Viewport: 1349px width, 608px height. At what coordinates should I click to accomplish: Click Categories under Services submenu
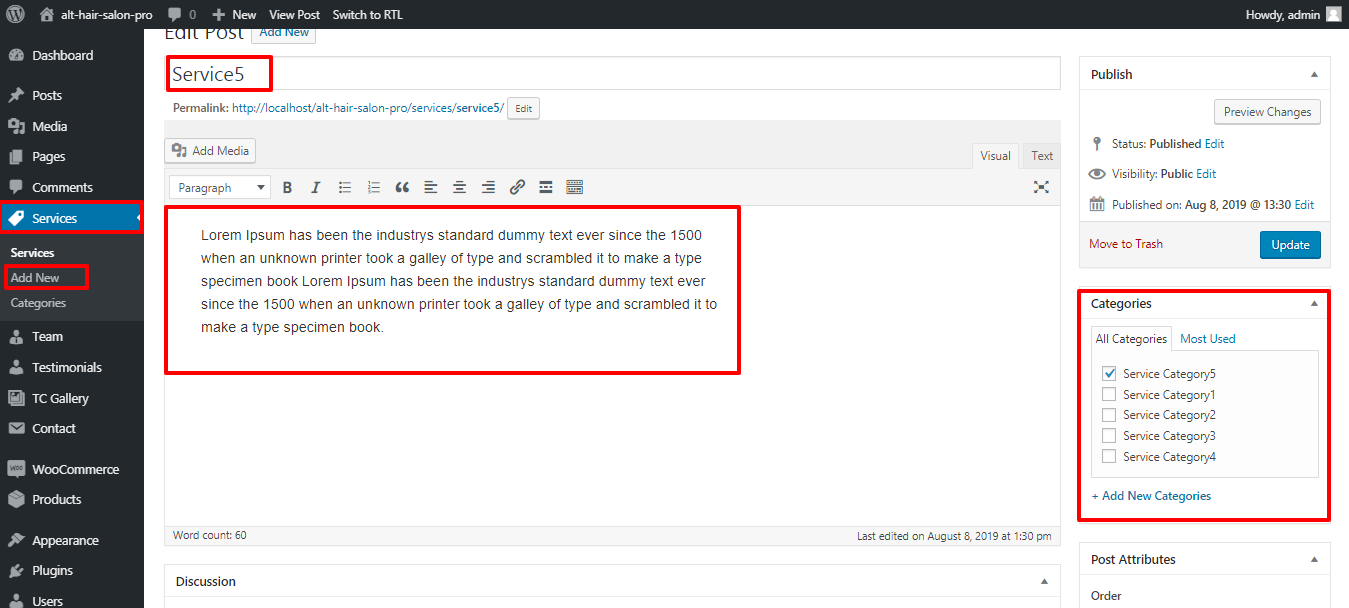tap(38, 302)
